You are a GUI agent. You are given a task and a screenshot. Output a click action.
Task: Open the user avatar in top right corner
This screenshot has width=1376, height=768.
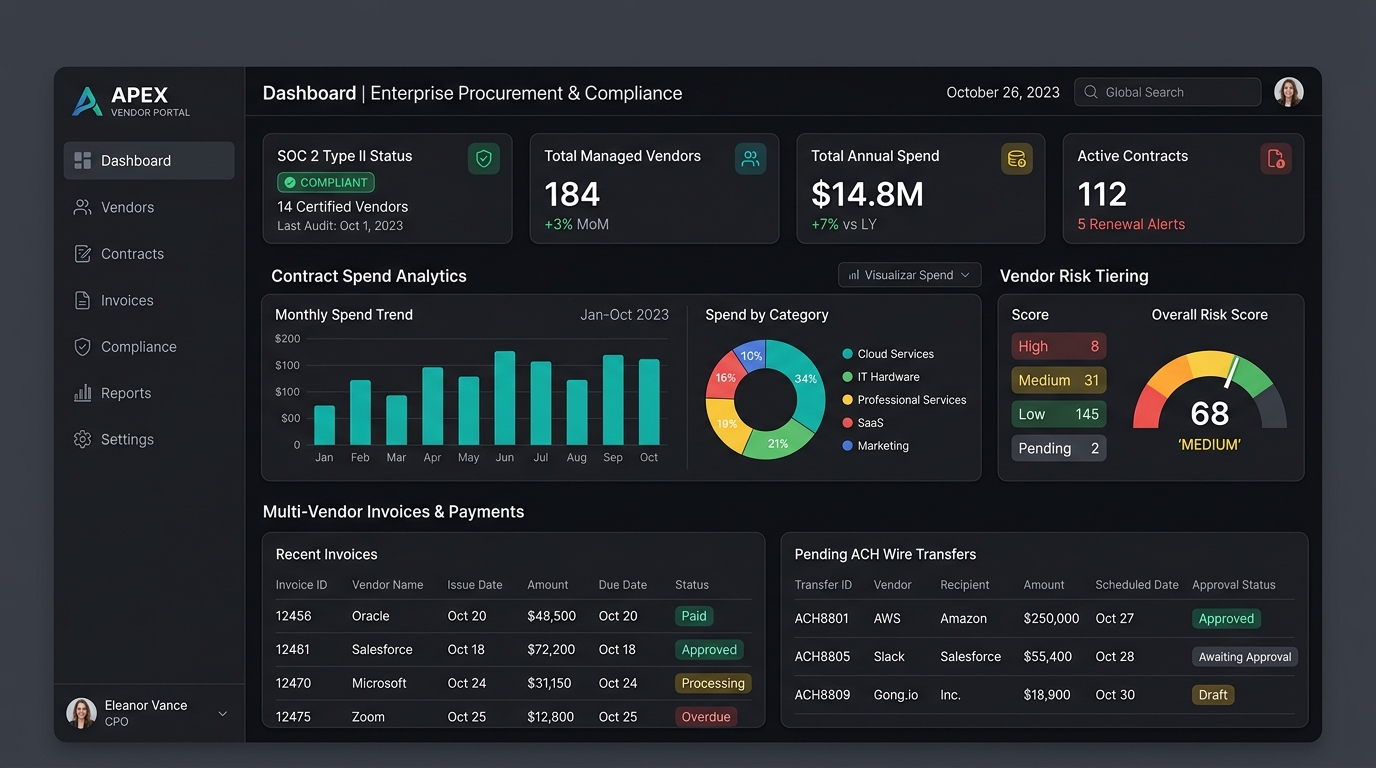[1289, 92]
